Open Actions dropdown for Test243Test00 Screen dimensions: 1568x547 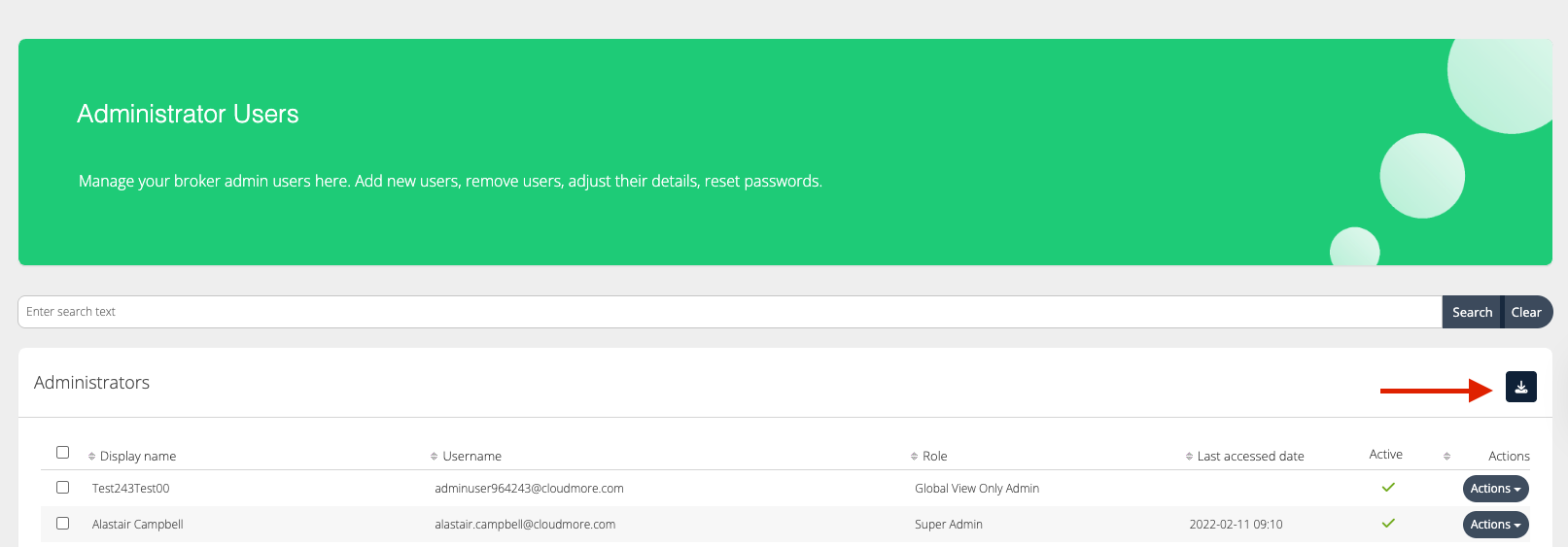[x=1495, y=489]
